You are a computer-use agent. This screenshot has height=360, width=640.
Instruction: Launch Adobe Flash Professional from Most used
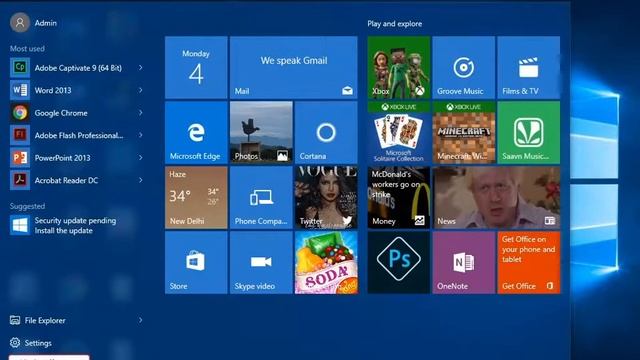[x=78, y=135]
